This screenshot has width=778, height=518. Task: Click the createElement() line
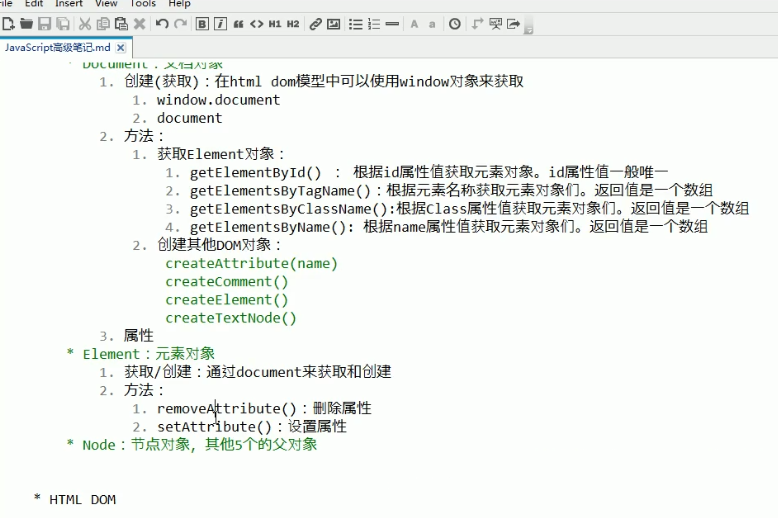pos(227,300)
